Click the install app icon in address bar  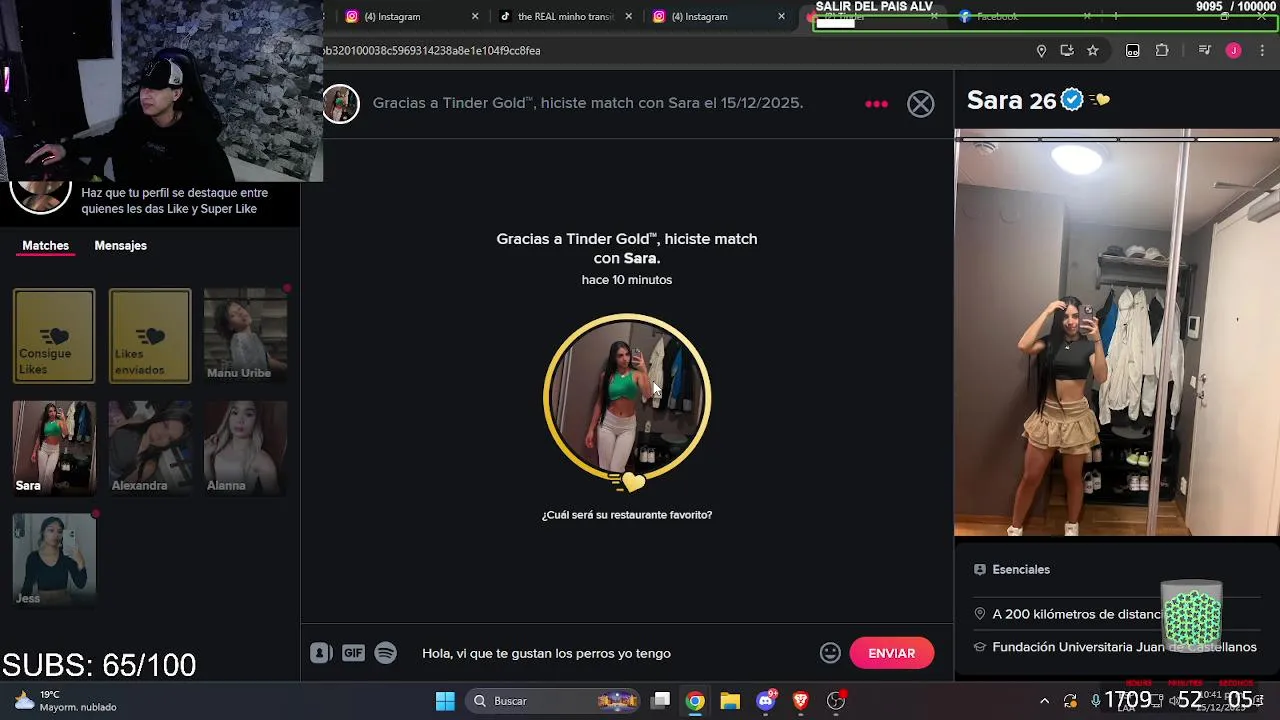pyautogui.click(x=1067, y=51)
